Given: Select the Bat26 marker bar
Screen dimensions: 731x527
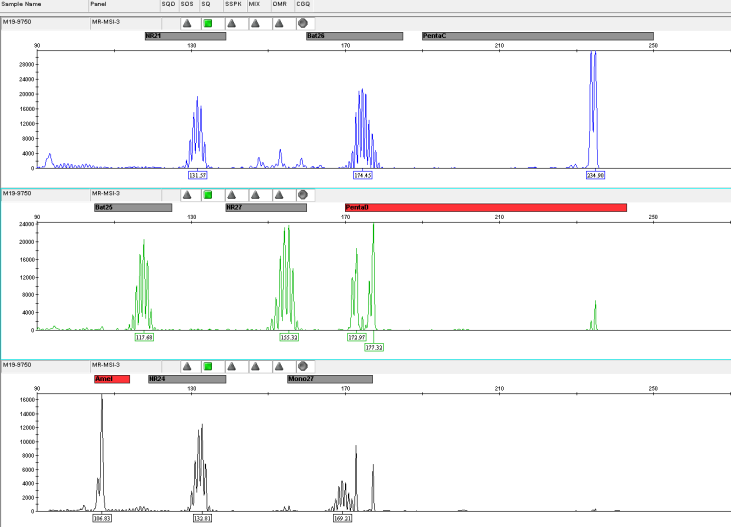Looking at the screenshot, I should tap(354, 36).
